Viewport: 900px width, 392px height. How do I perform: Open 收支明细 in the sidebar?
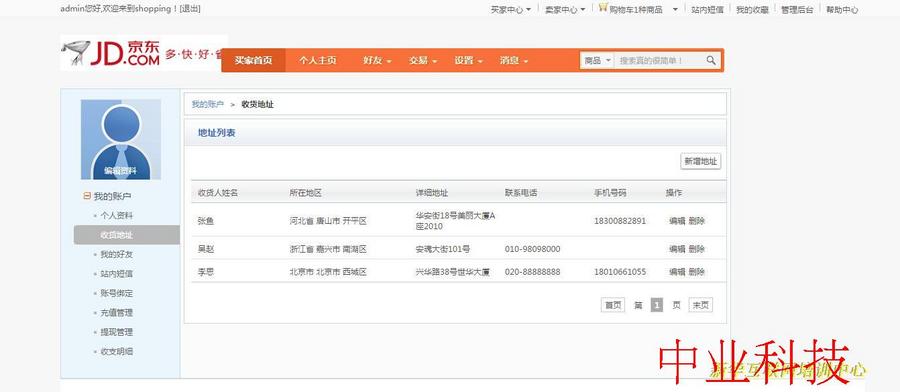coord(117,351)
